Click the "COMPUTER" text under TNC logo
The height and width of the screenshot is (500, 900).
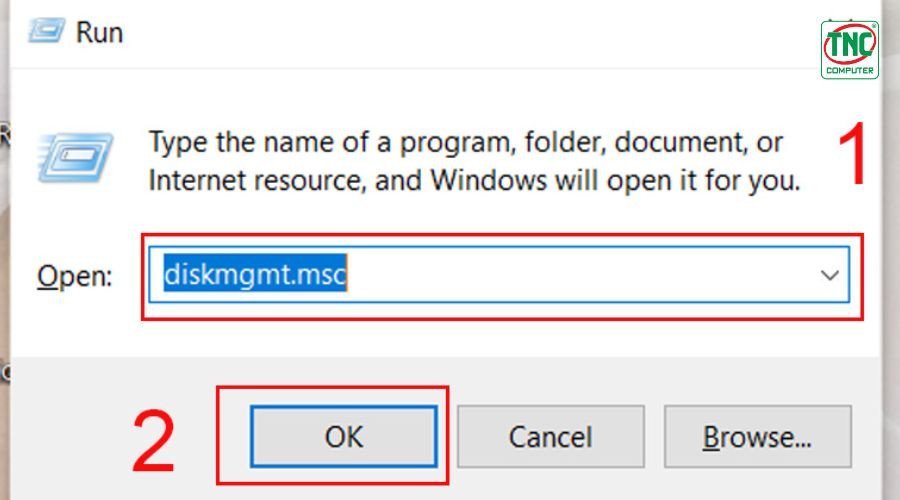click(x=849, y=71)
